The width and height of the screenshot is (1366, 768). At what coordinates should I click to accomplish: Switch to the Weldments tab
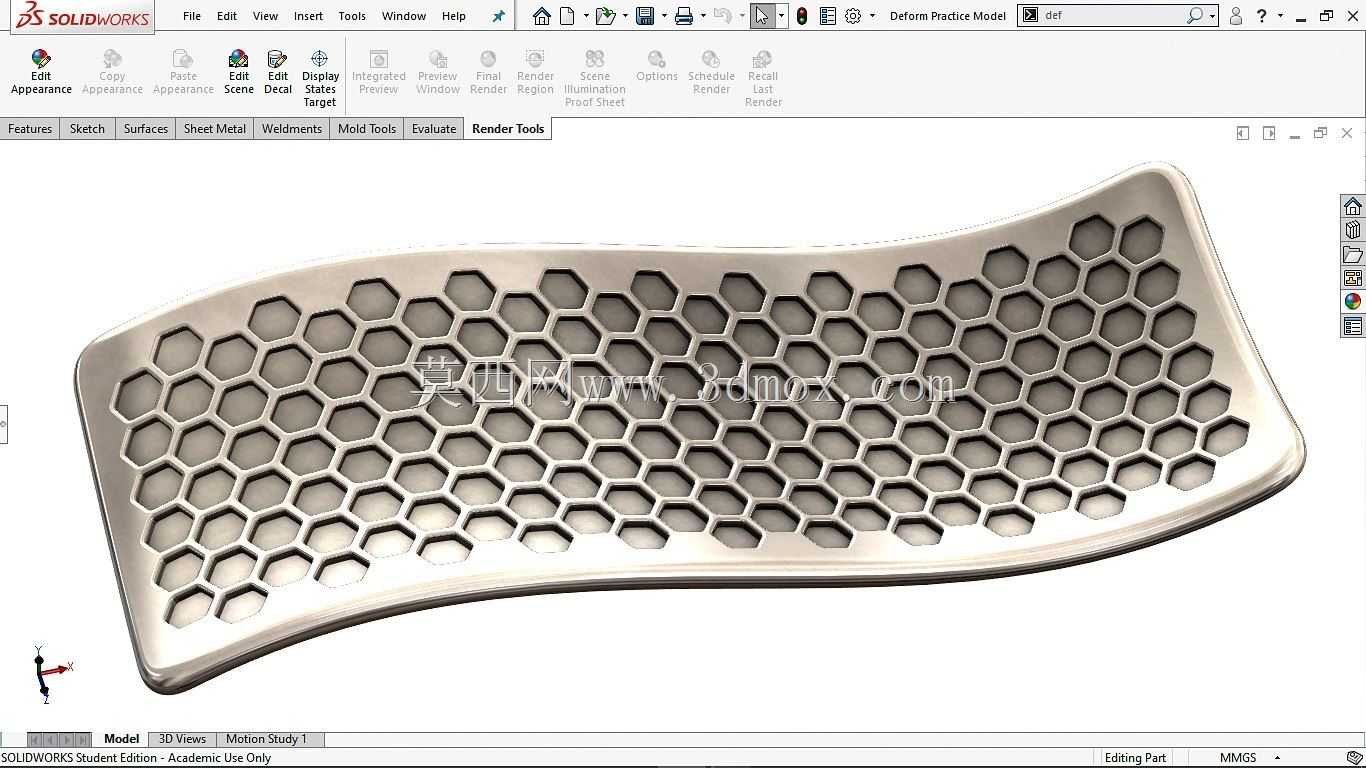(x=292, y=129)
